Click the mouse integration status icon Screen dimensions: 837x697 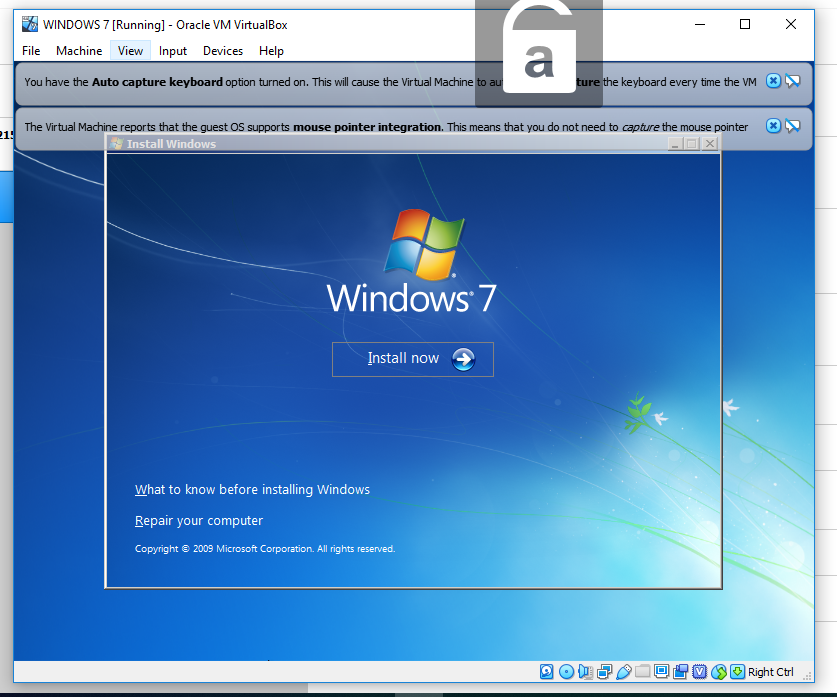point(718,671)
